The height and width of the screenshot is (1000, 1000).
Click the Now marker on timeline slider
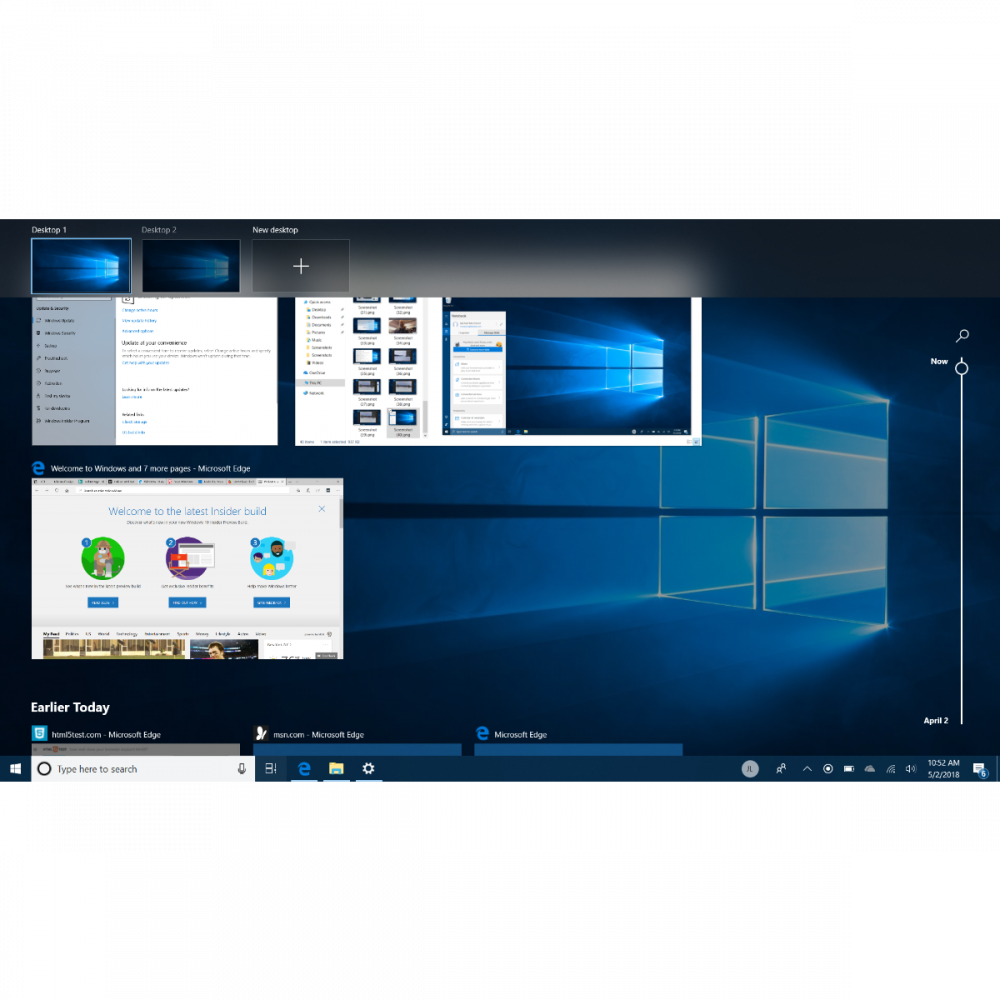click(961, 368)
